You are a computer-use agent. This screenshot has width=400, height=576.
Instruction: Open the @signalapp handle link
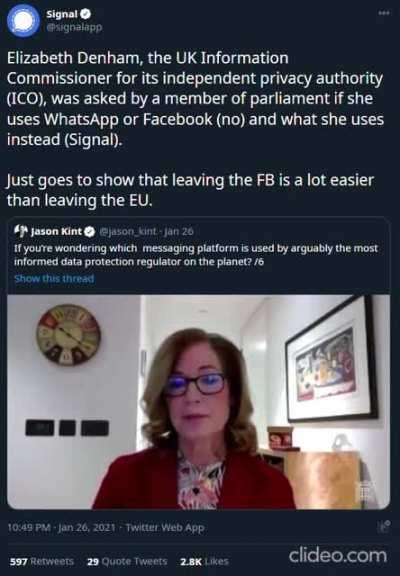(x=74, y=27)
